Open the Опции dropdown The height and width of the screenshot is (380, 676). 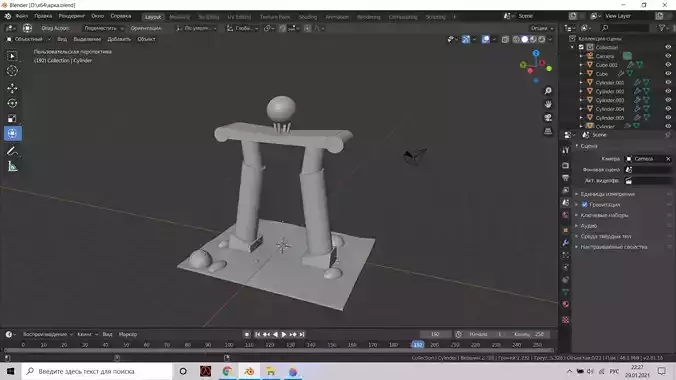coord(541,28)
